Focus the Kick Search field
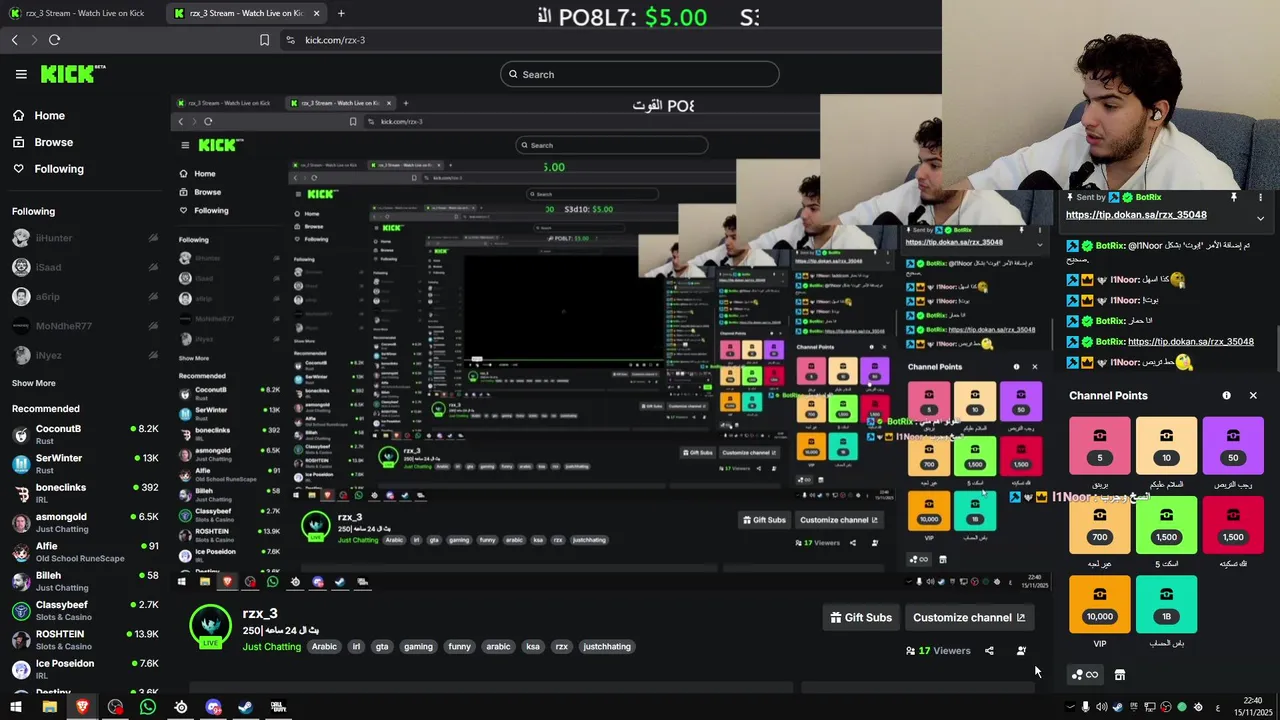1280x720 pixels. tap(640, 74)
